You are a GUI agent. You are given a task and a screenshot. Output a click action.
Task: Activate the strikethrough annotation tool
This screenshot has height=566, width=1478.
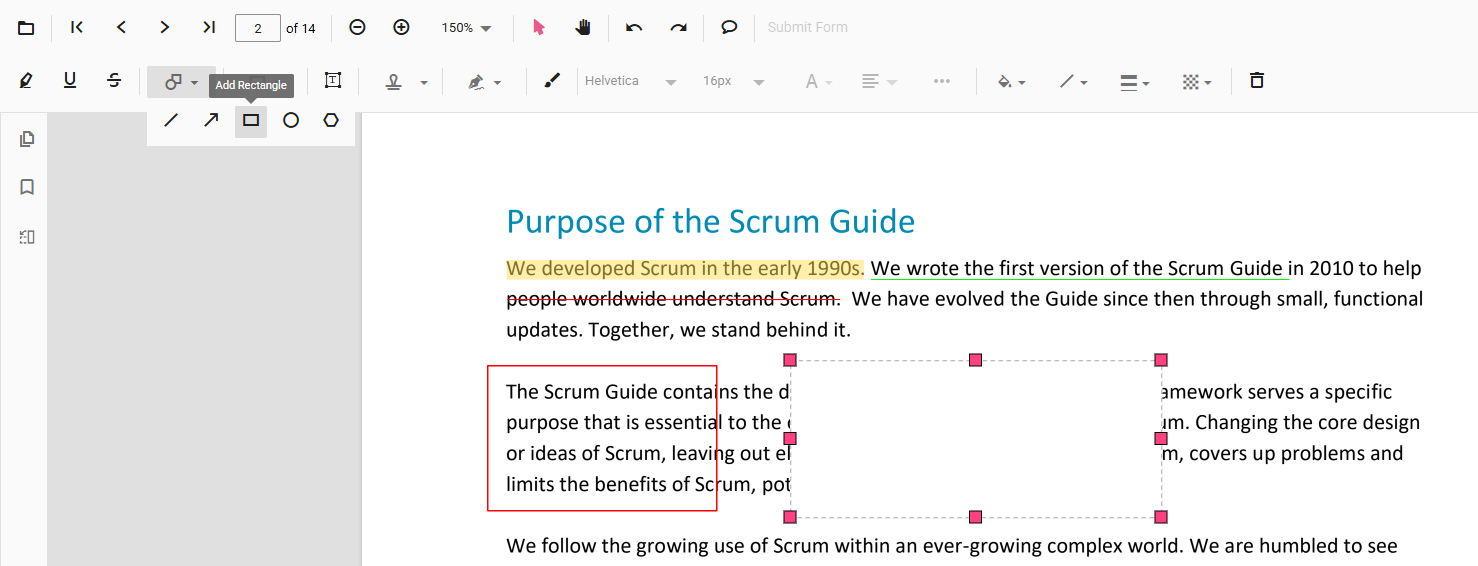114,81
